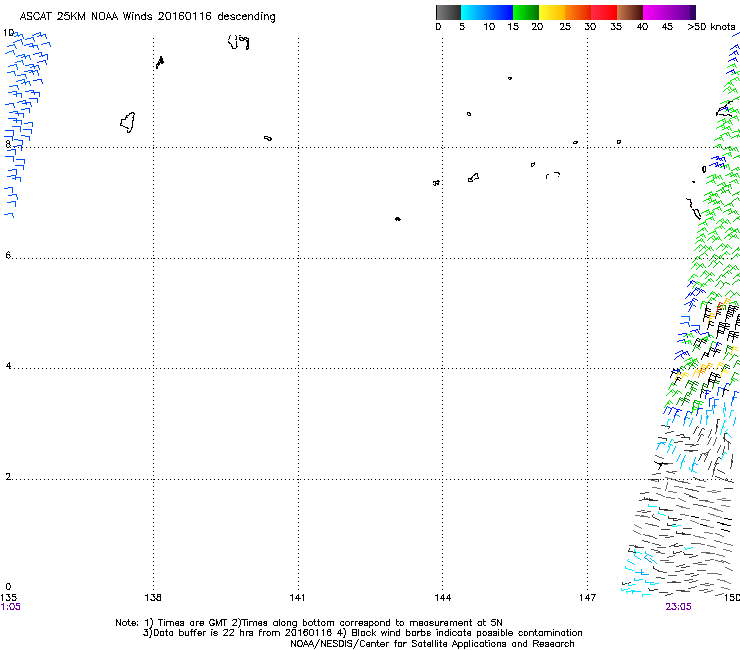Click the red legend color segment
The image size is (740, 650).
[604, 12]
